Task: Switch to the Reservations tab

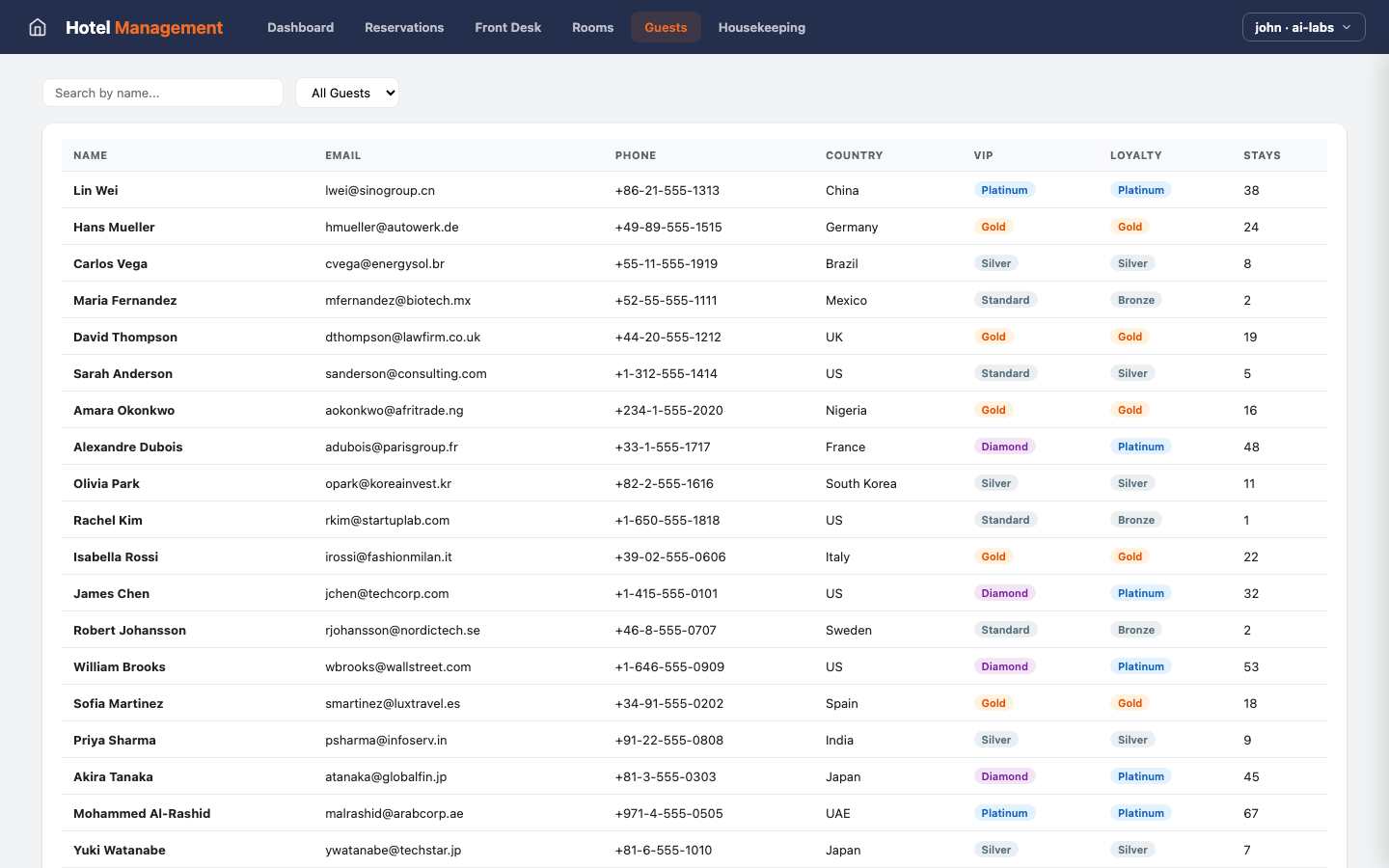Action: coord(404,27)
